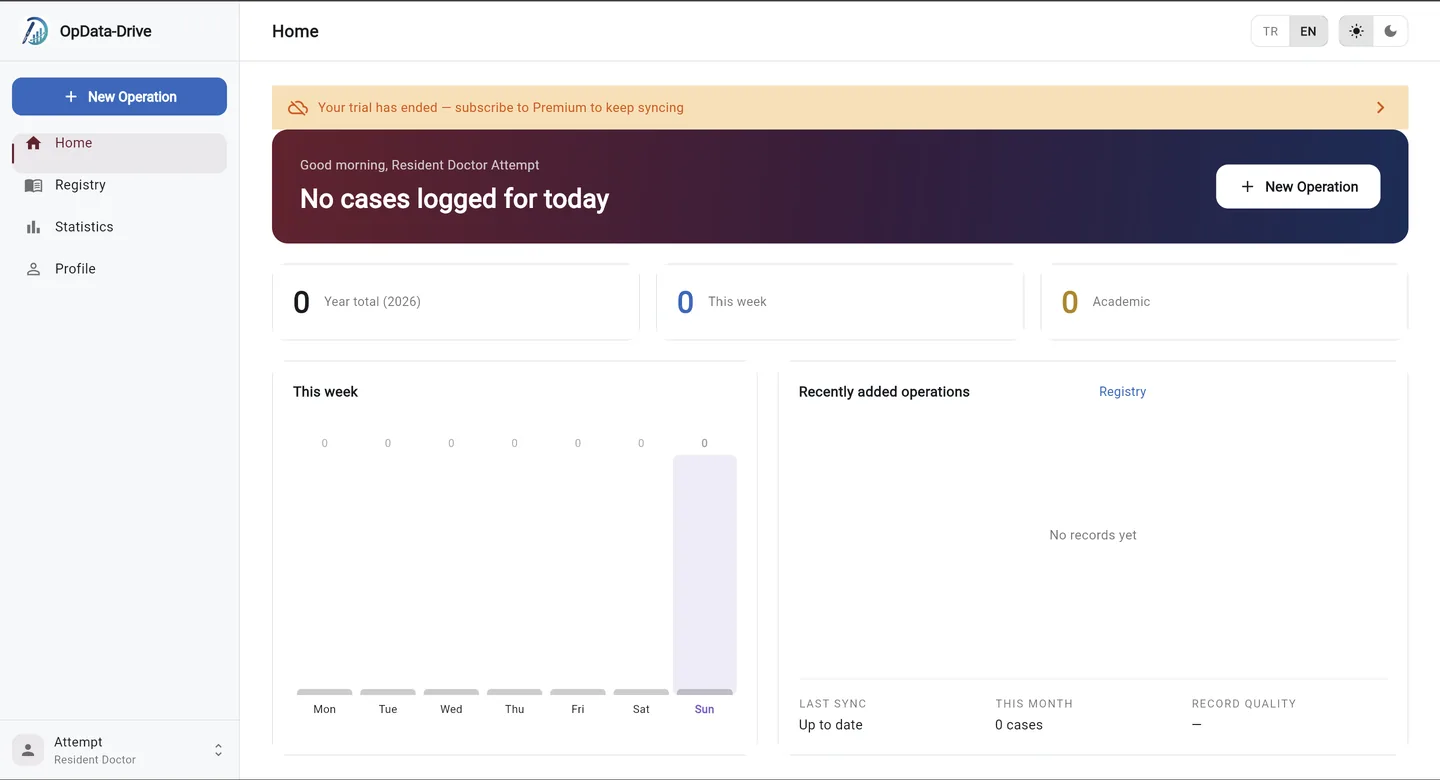Follow the Registry link in recent operations
1440x780 pixels.
tap(1122, 392)
